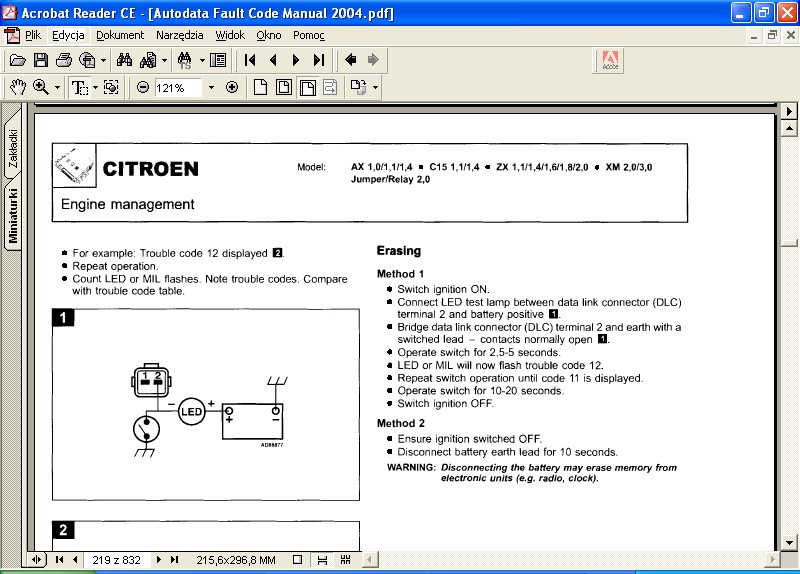Click the 121% zoom input field

(180, 88)
